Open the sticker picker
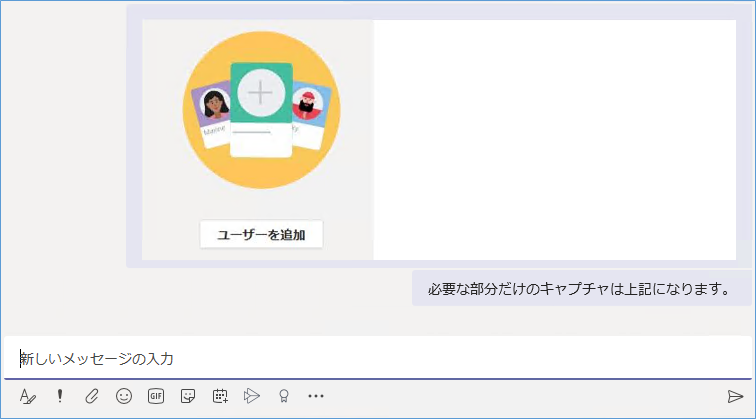This screenshot has height=419, width=756. [188, 396]
